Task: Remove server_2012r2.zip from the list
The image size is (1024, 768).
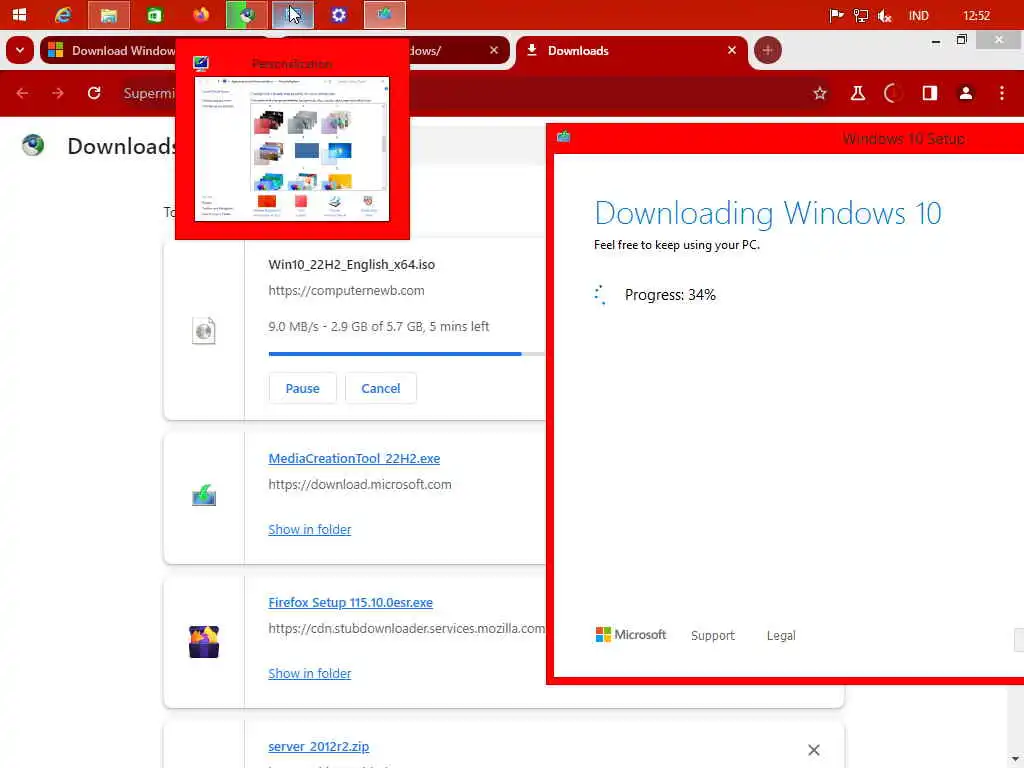Action: (813, 750)
